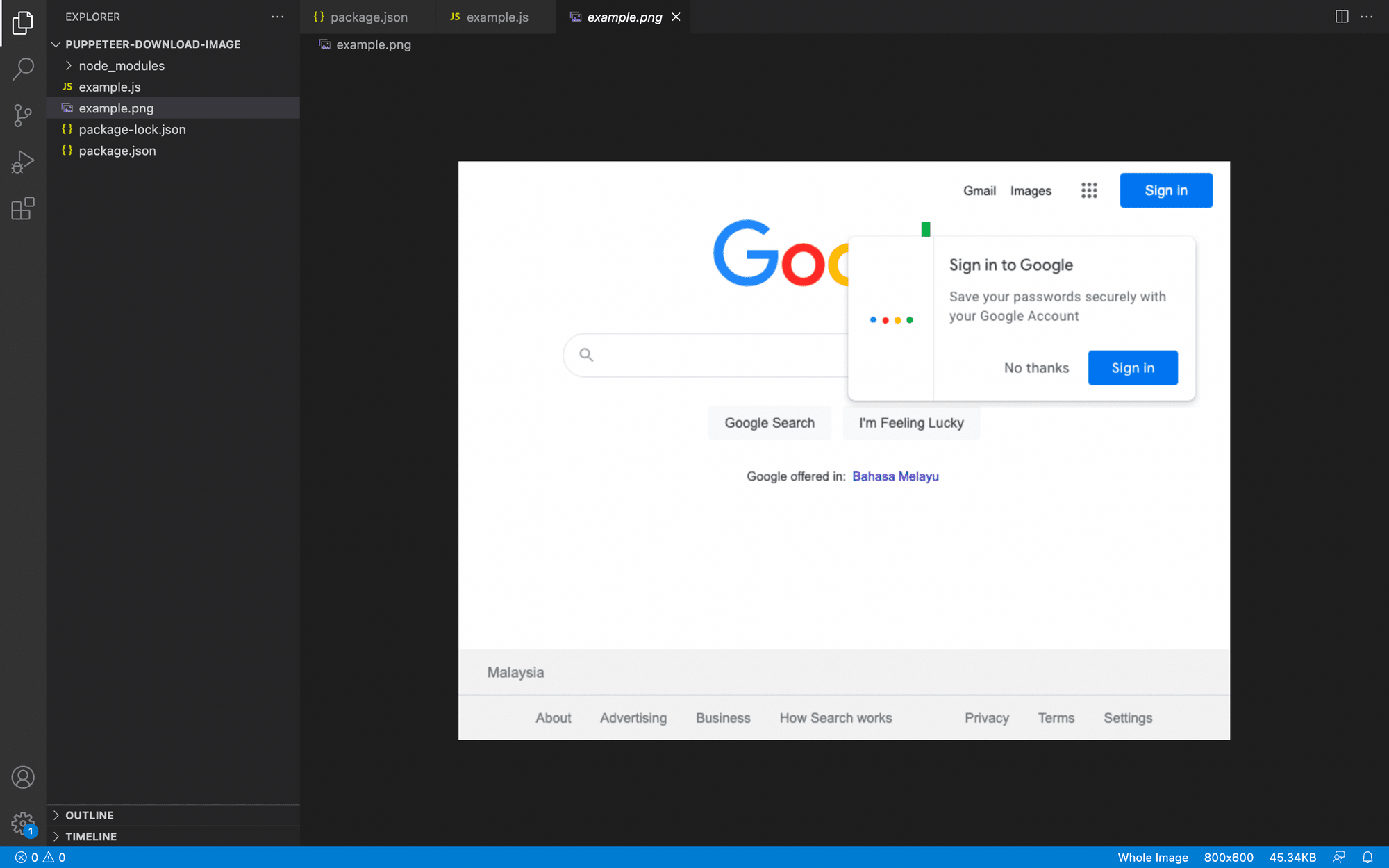Close the example.png tab
Viewport: 1389px width, 868px height.
pos(676,17)
